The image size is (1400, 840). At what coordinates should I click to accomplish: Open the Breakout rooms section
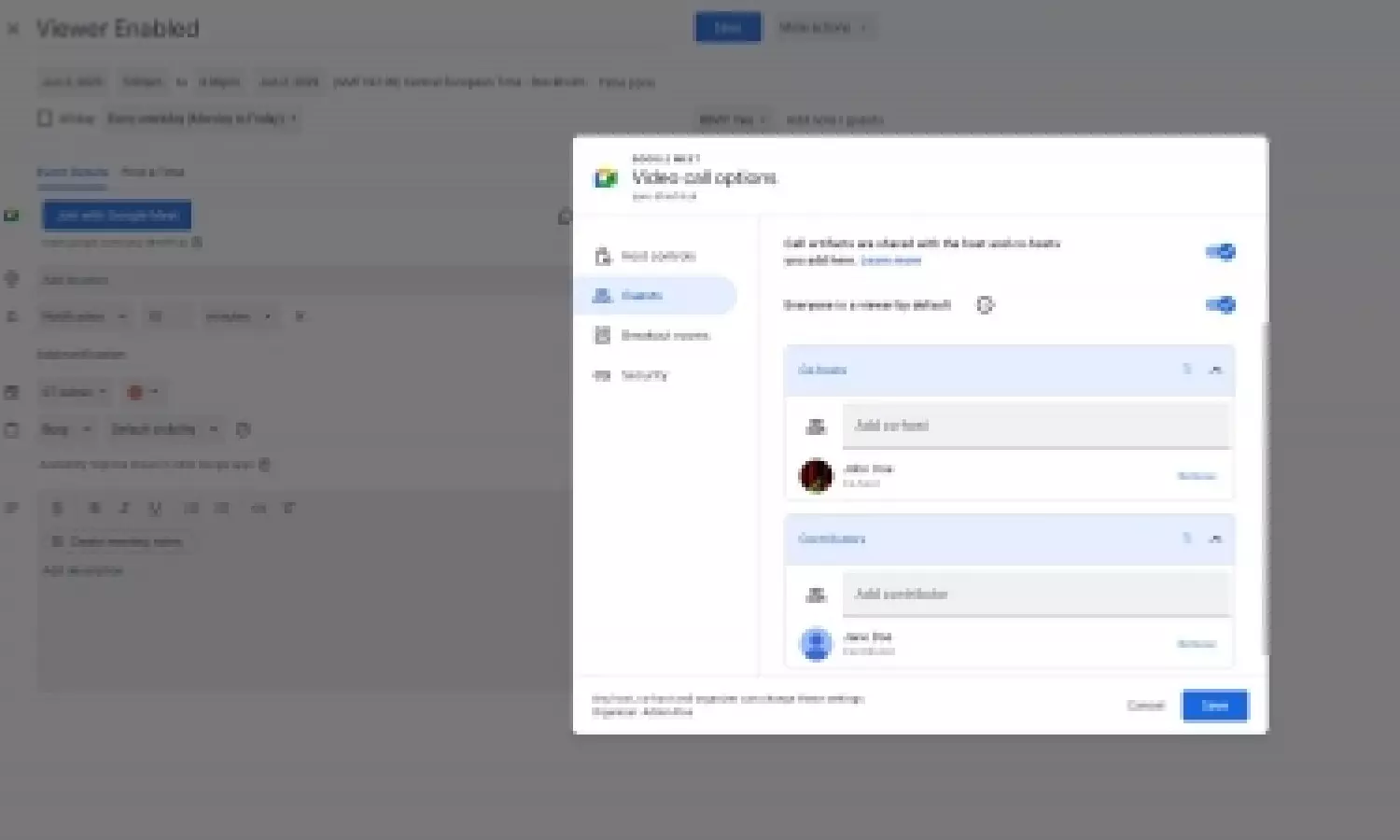coord(653,335)
